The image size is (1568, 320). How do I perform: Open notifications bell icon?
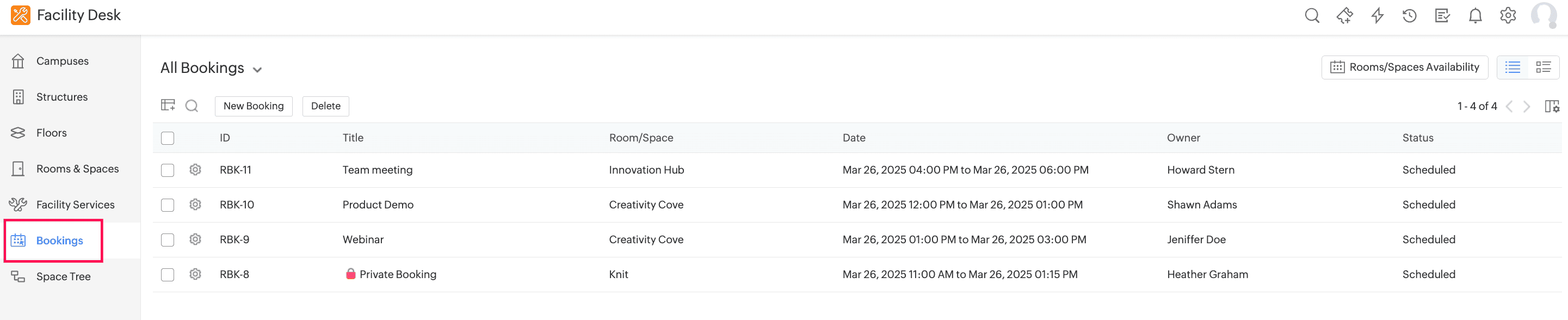[x=1475, y=16]
